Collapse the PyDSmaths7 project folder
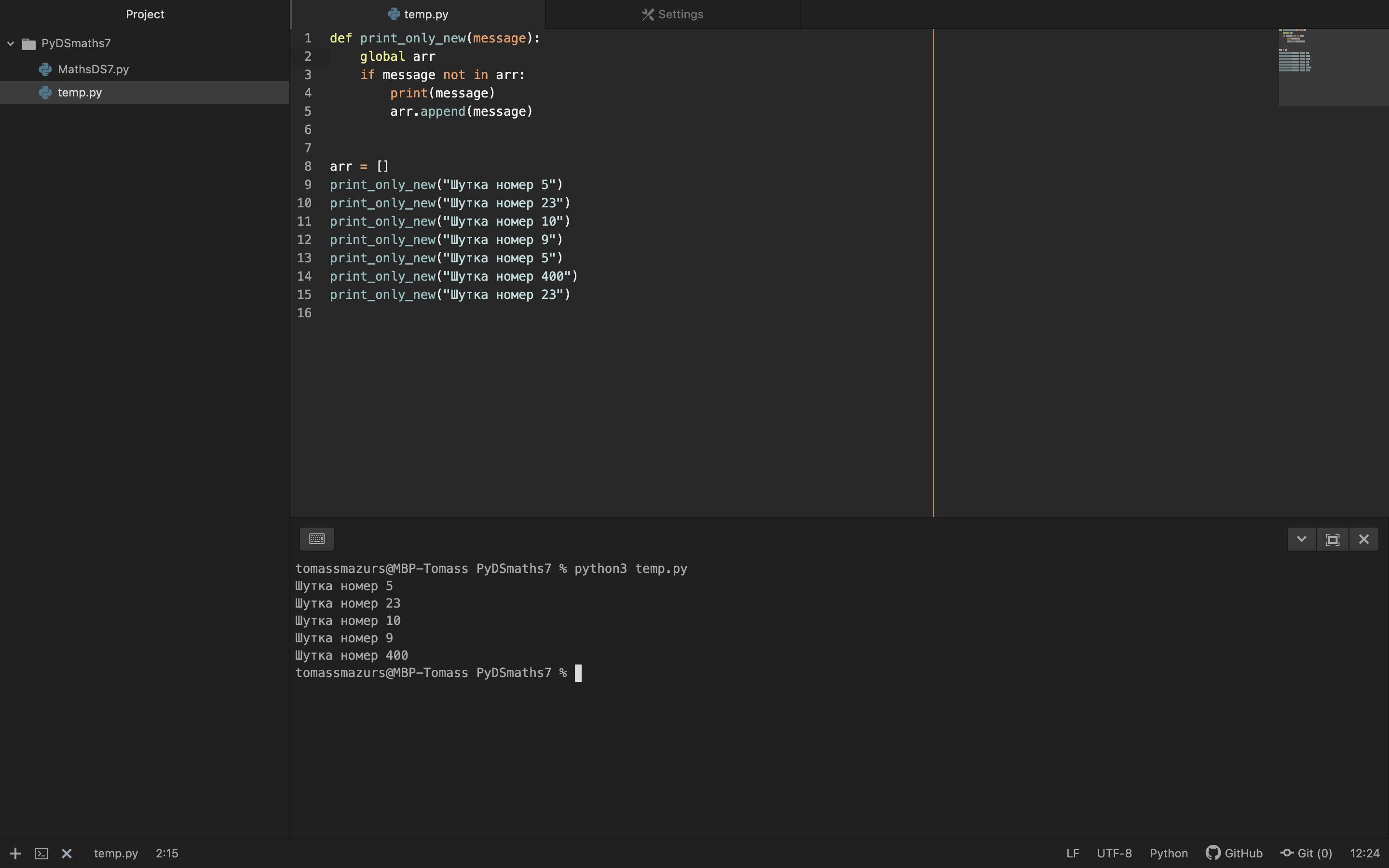 click(10, 43)
